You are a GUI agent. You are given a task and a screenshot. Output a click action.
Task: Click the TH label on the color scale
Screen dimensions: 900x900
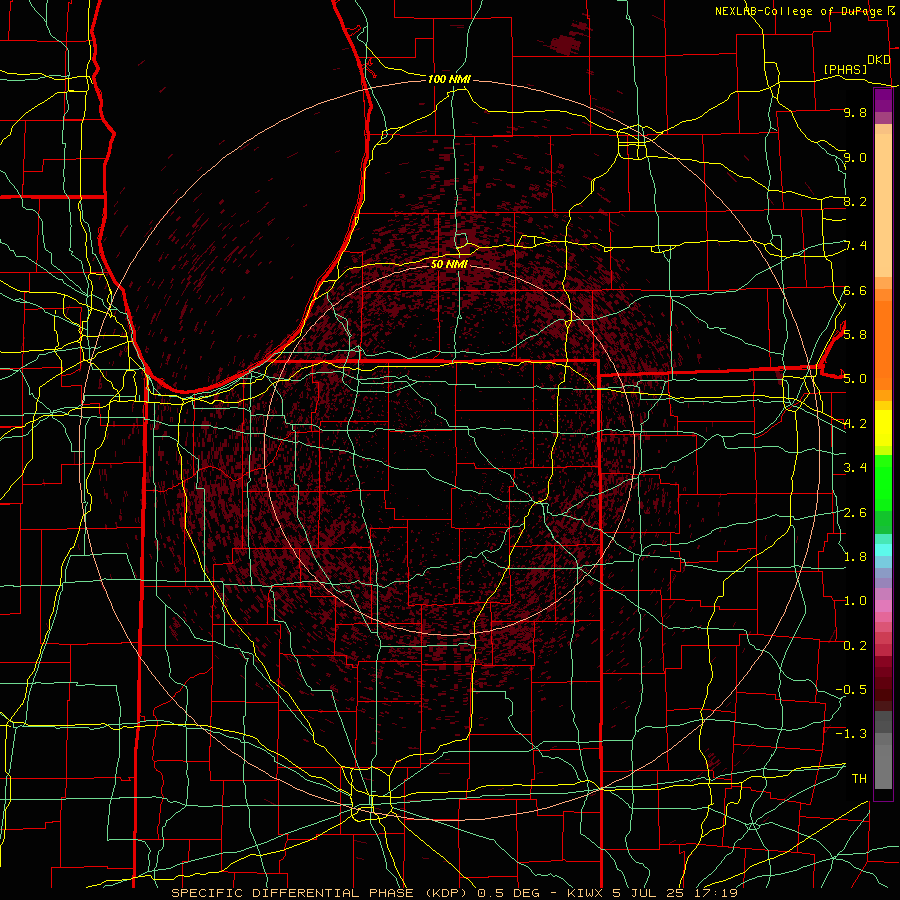[x=859, y=778]
